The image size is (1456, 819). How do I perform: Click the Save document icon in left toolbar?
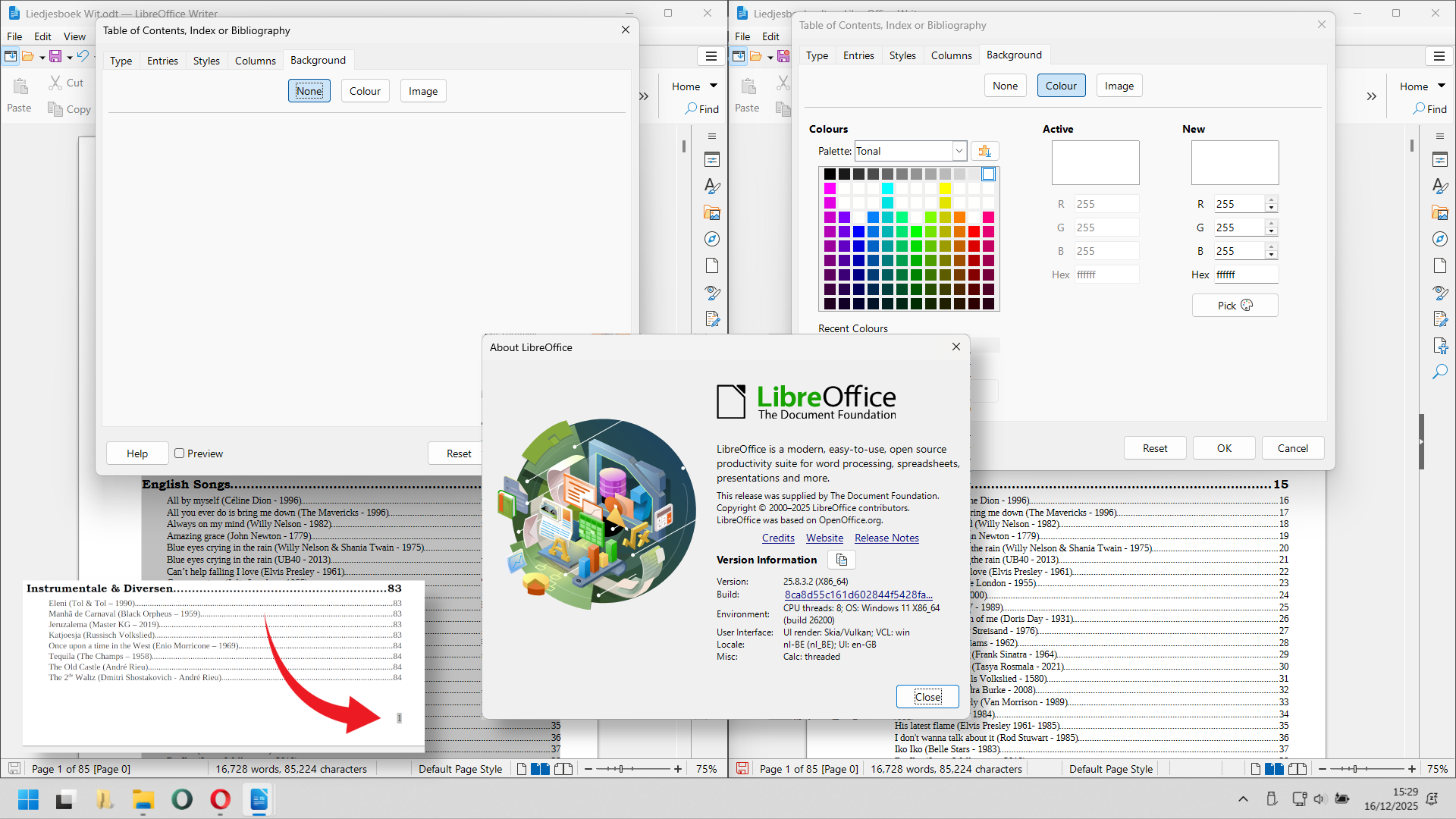(x=55, y=56)
